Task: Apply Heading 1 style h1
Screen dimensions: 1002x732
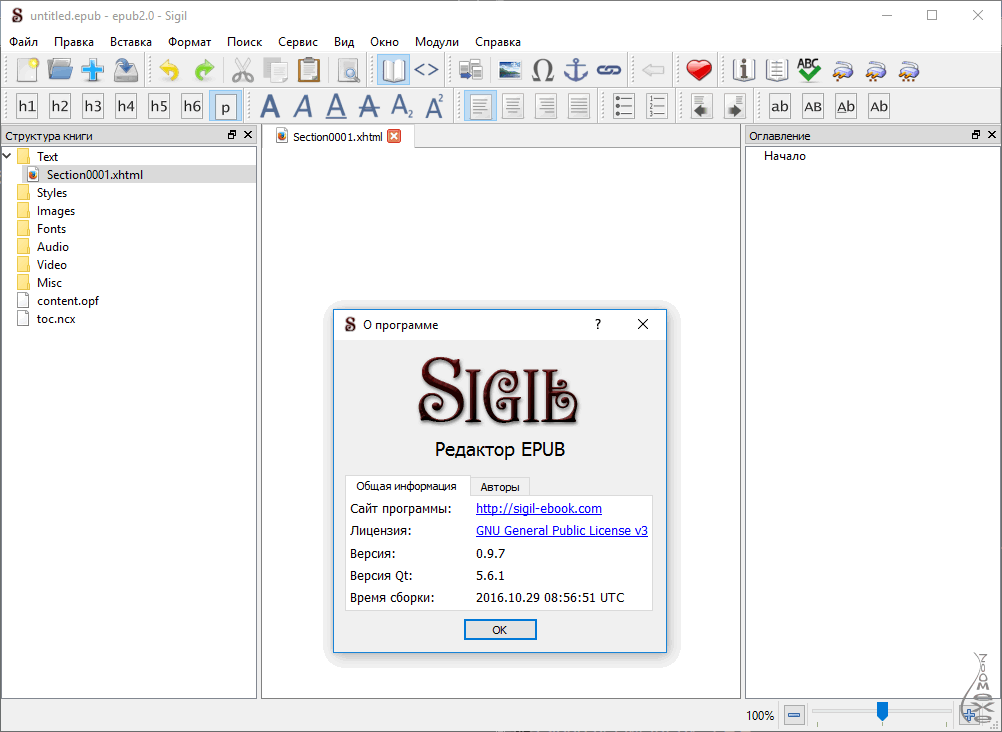Action: click(x=27, y=106)
